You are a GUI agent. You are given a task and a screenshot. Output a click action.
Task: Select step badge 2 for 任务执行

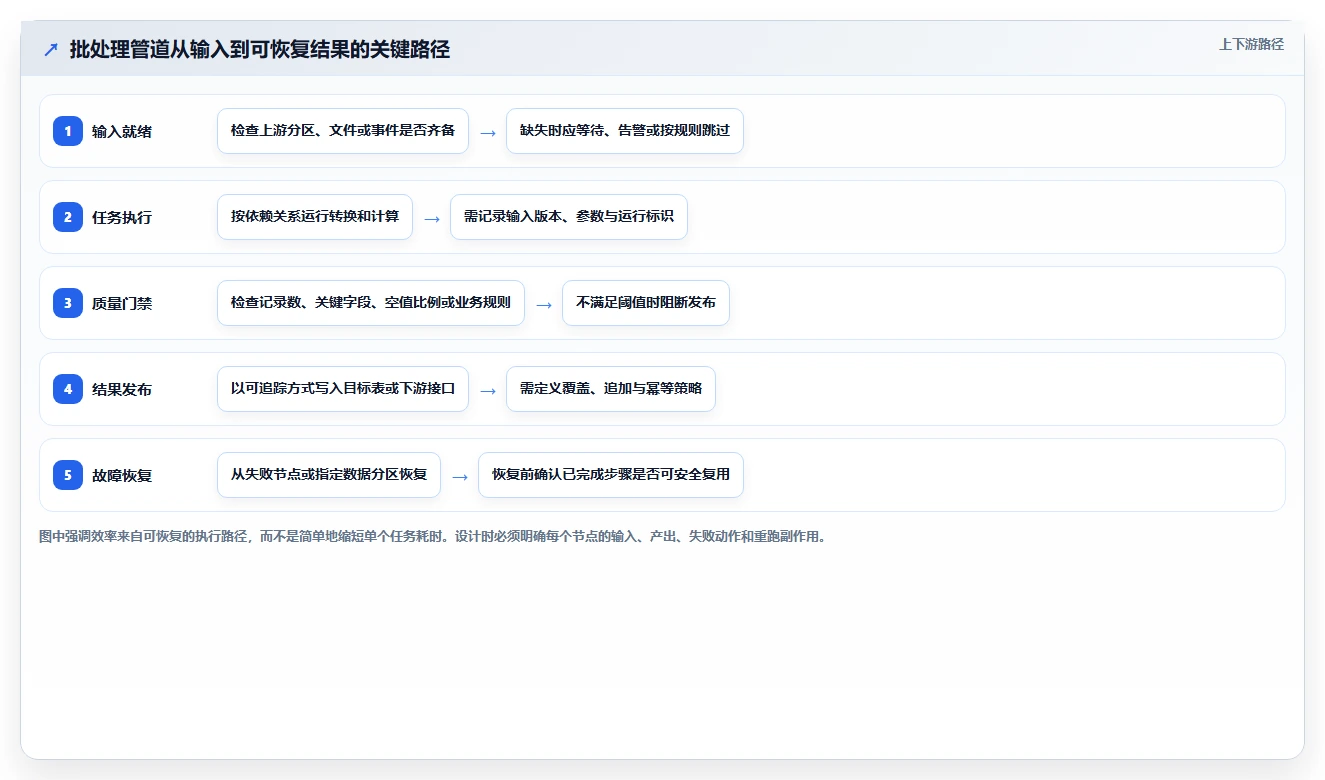pos(68,217)
